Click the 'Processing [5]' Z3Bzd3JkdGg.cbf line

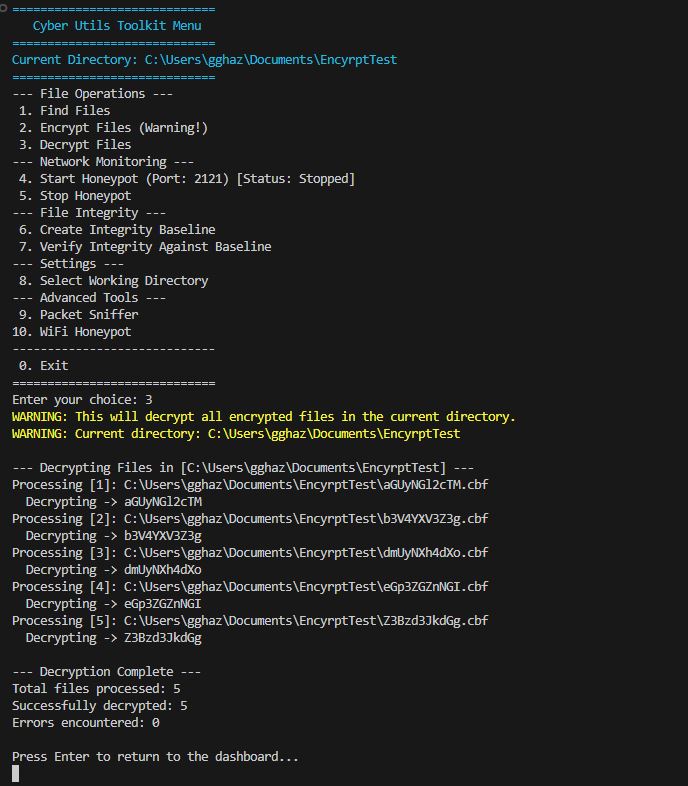click(250, 621)
